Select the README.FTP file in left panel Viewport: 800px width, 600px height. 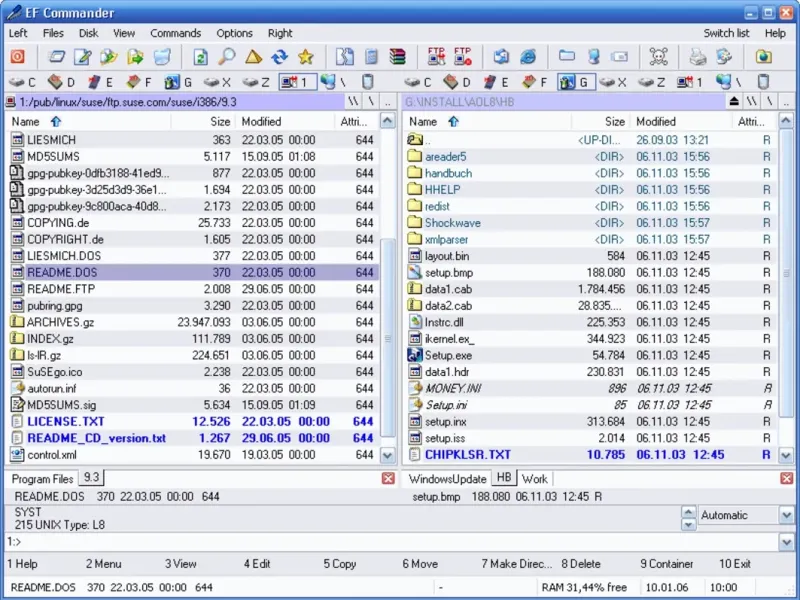(x=61, y=289)
